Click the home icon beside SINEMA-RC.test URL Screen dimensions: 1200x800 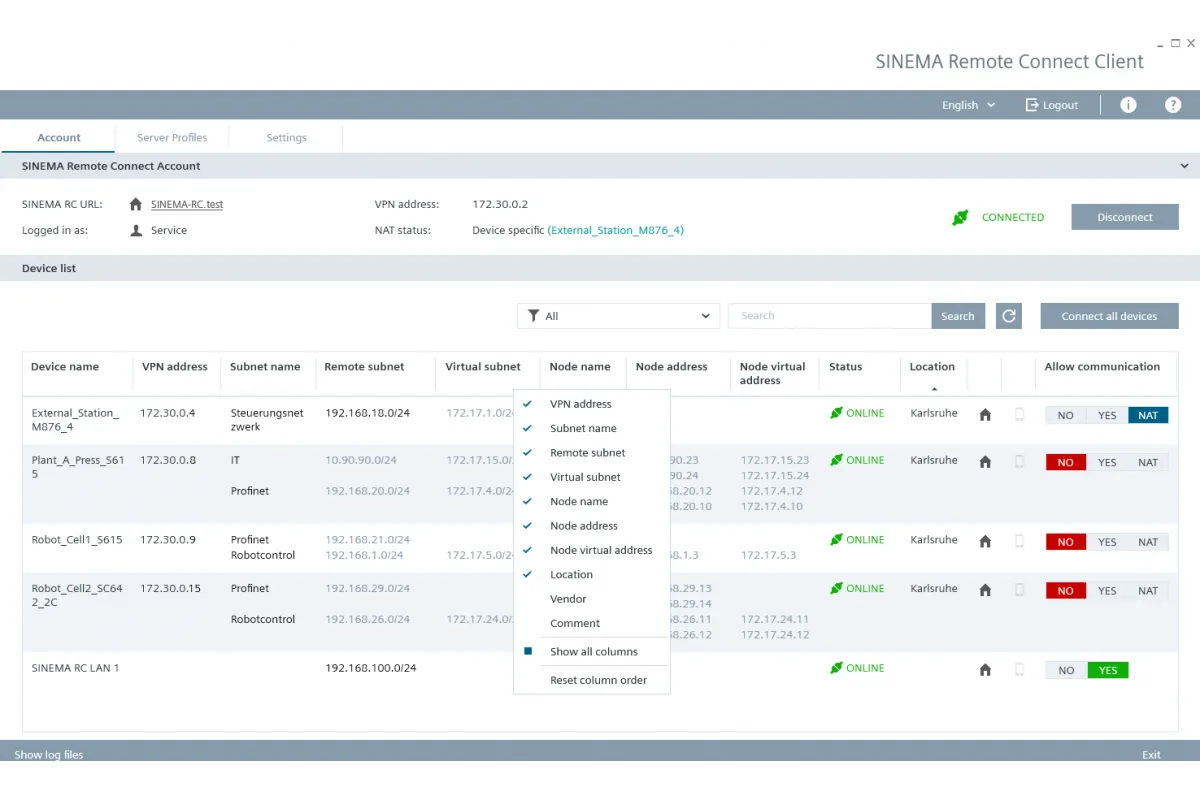coord(136,204)
